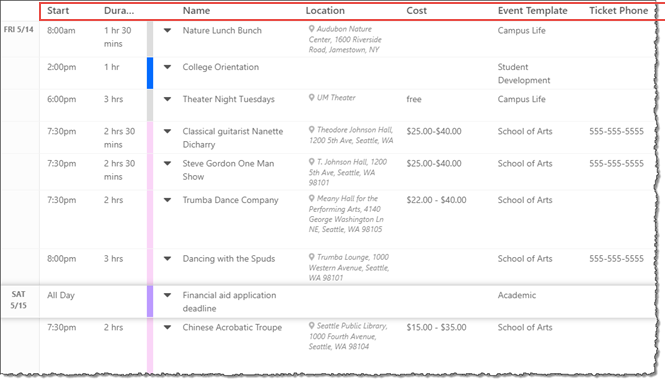The image size is (665, 382).
Task: Click the Audubon Nature Center map pin icon
Action: click(x=312, y=29)
